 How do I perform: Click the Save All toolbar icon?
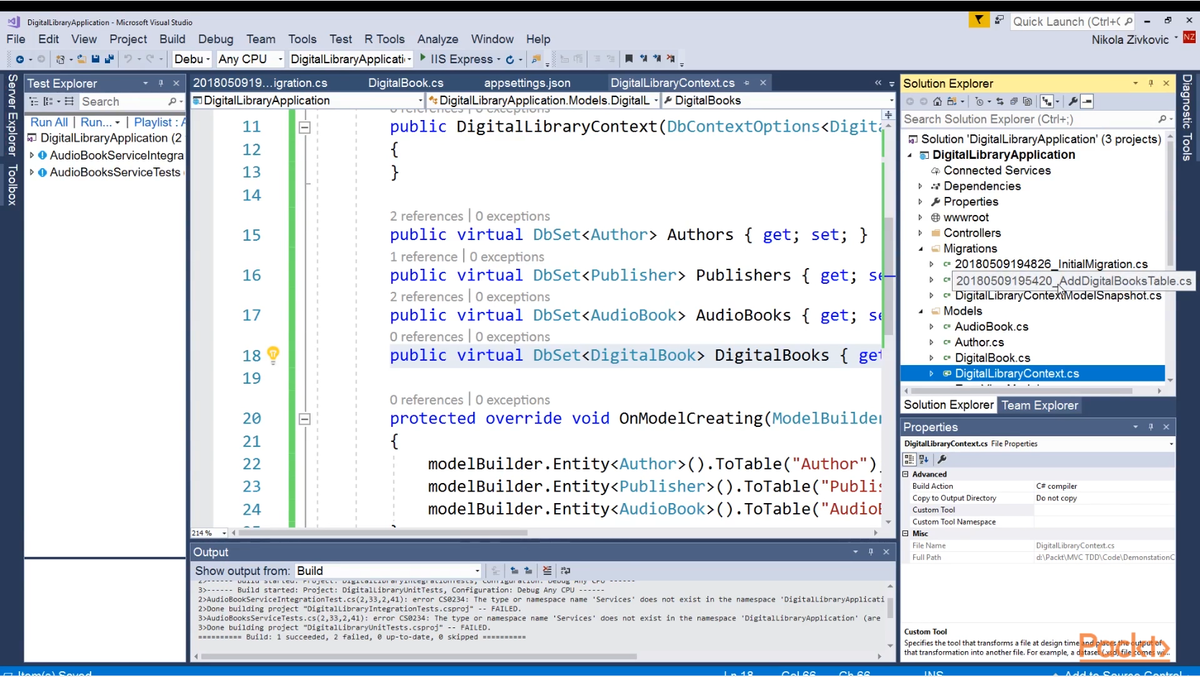pos(108,60)
